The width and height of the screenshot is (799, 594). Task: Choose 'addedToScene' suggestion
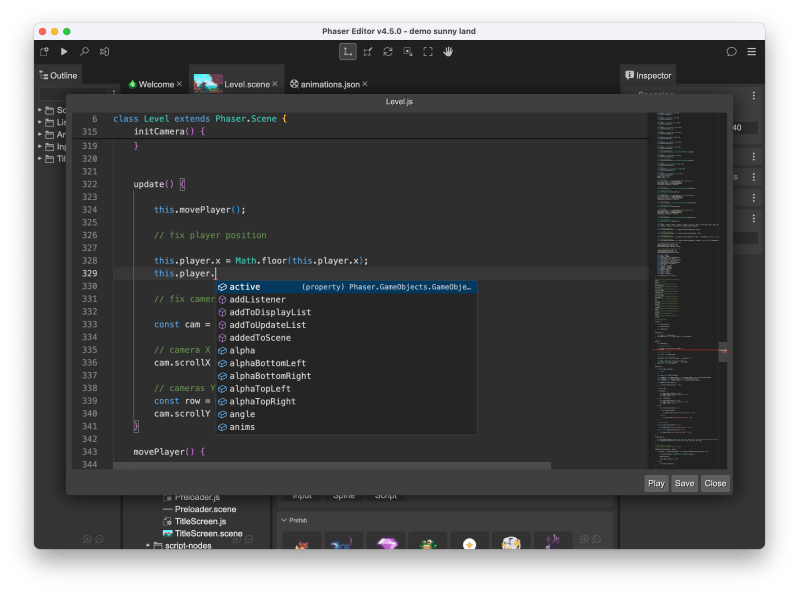pyautogui.click(x=347, y=338)
